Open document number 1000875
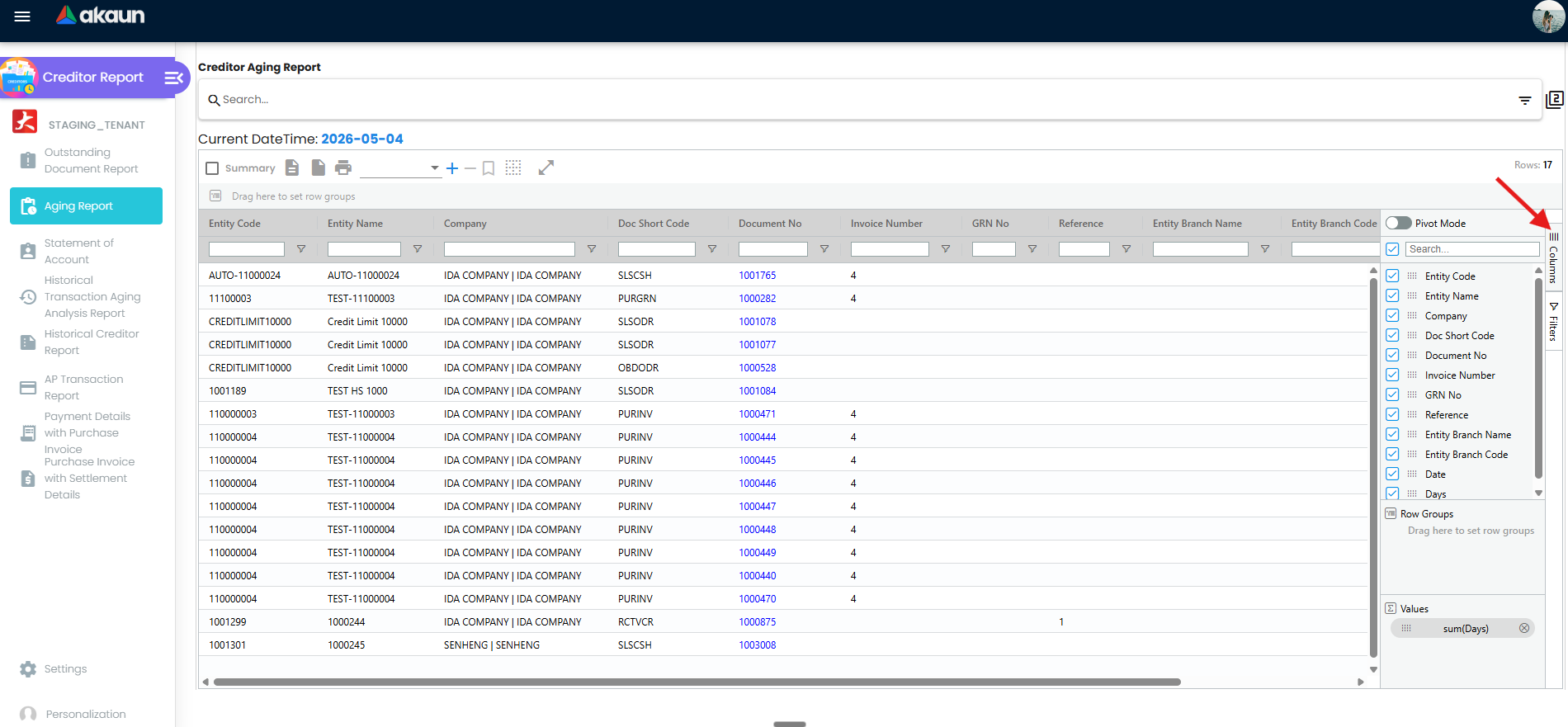 (x=758, y=622)
